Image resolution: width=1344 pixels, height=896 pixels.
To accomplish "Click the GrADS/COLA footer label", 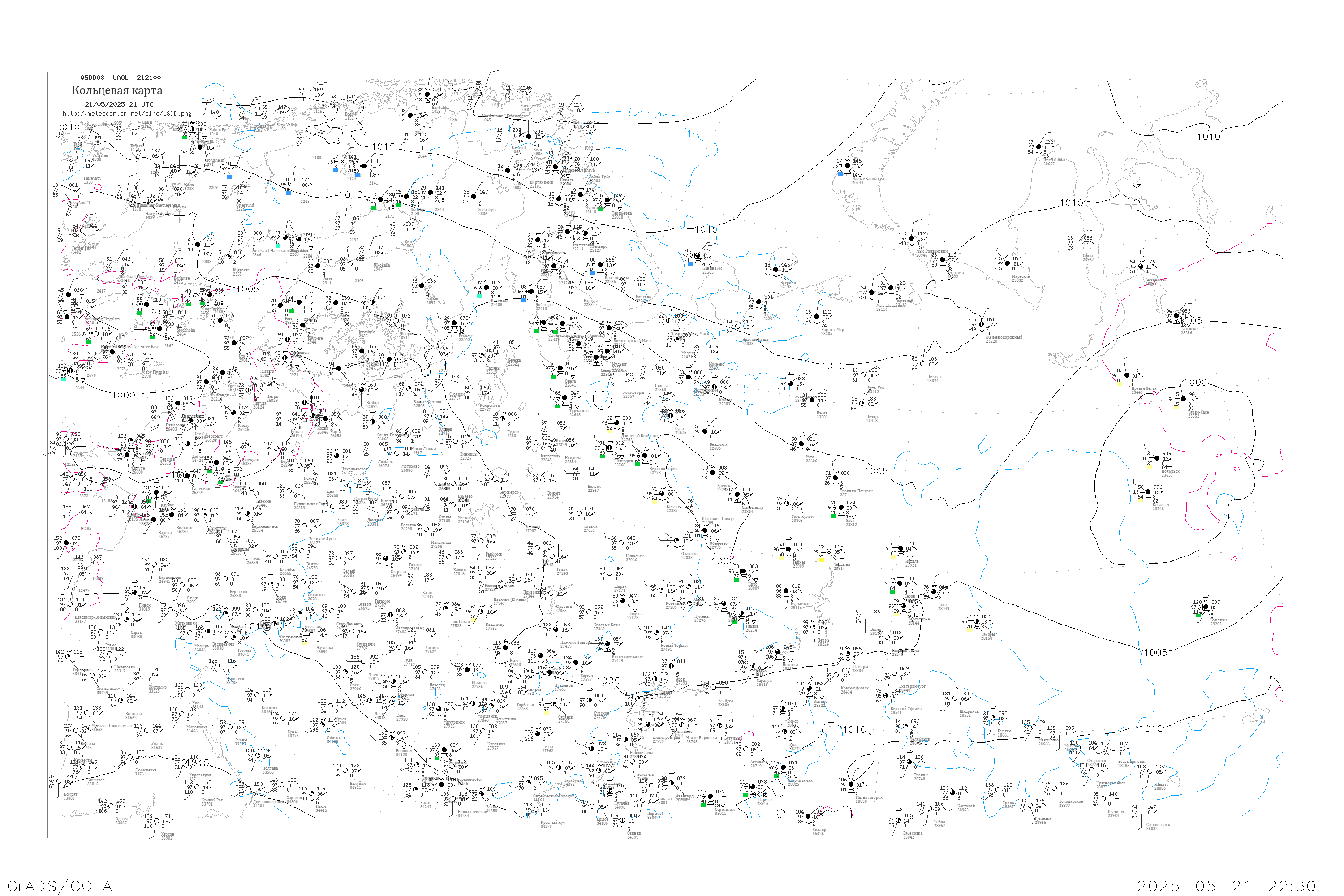I will pyautogui.click(x=60, y=886).
